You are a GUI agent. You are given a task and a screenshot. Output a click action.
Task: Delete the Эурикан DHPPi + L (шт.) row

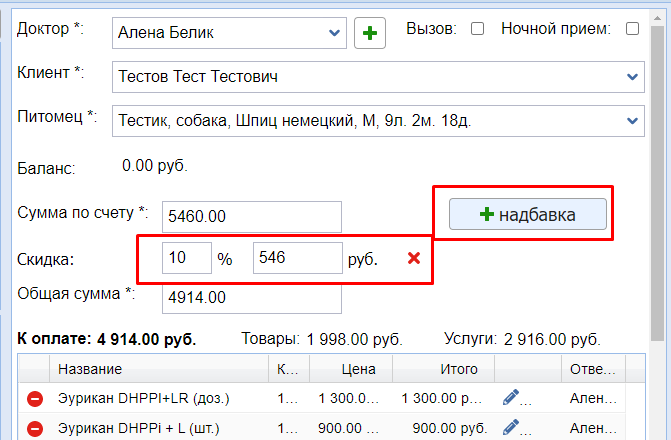pos(34,428)
